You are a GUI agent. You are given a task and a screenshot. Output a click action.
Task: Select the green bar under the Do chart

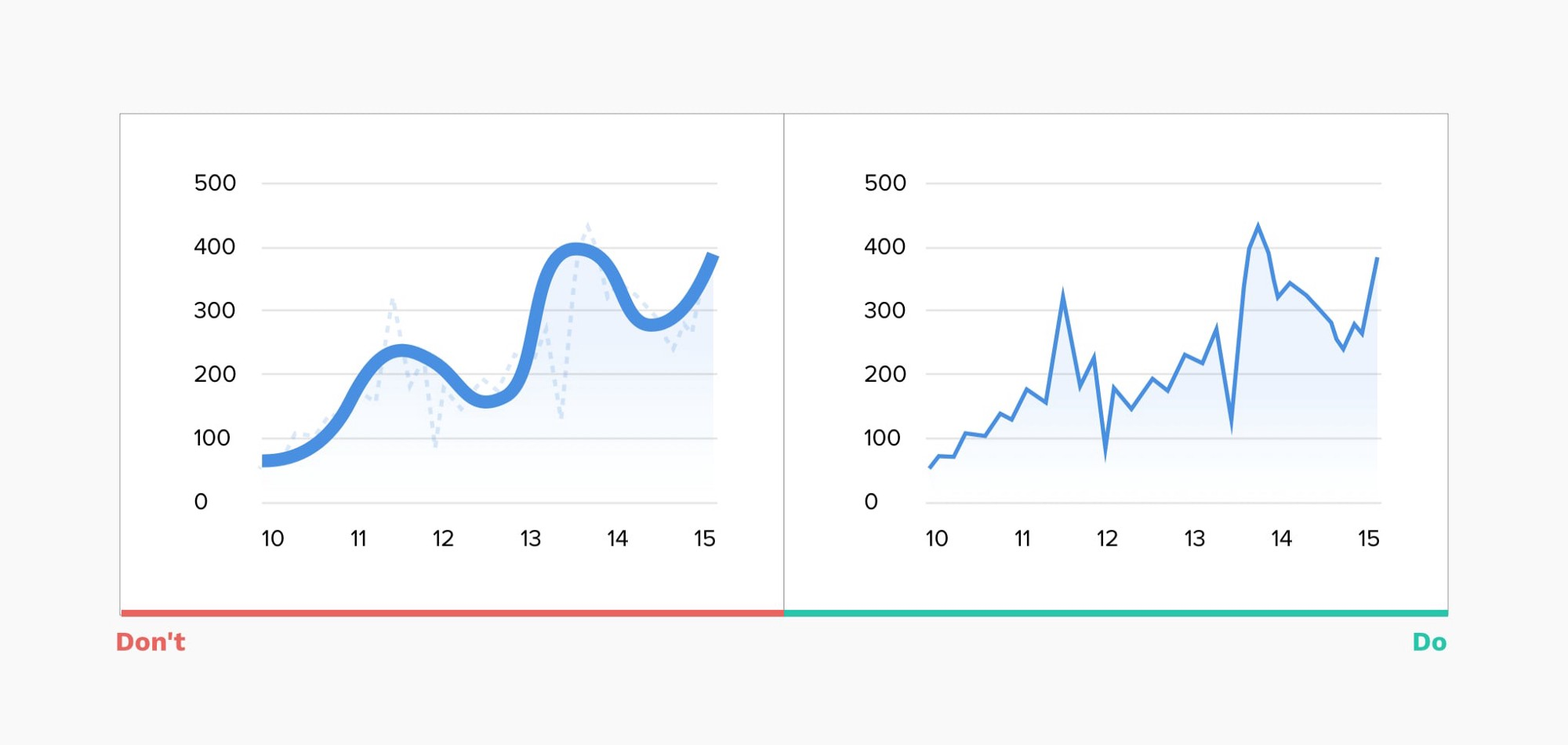[1116, 613]
